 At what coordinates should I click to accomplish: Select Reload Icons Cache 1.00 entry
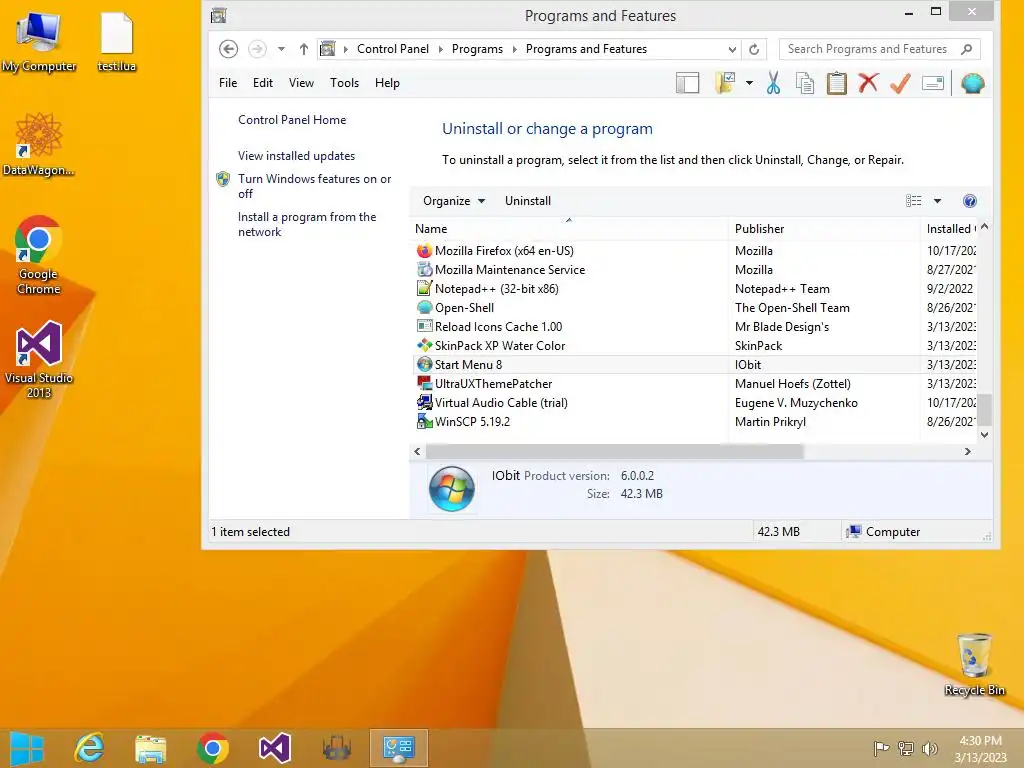(x=696, y=327)
